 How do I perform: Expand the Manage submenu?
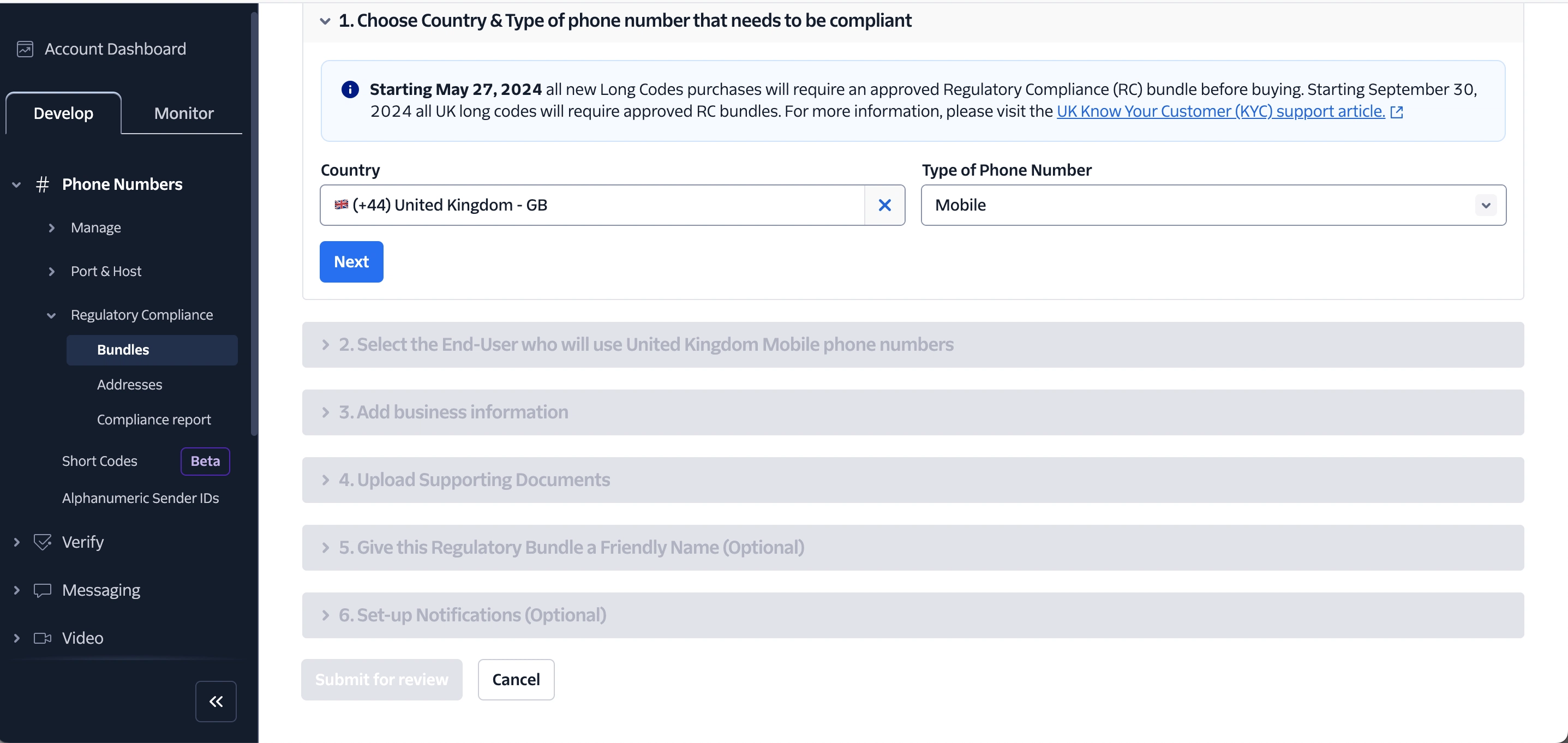click(52, 227)
